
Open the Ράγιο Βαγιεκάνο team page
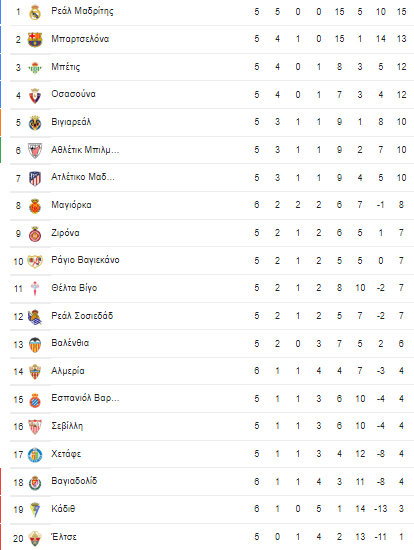85,260
